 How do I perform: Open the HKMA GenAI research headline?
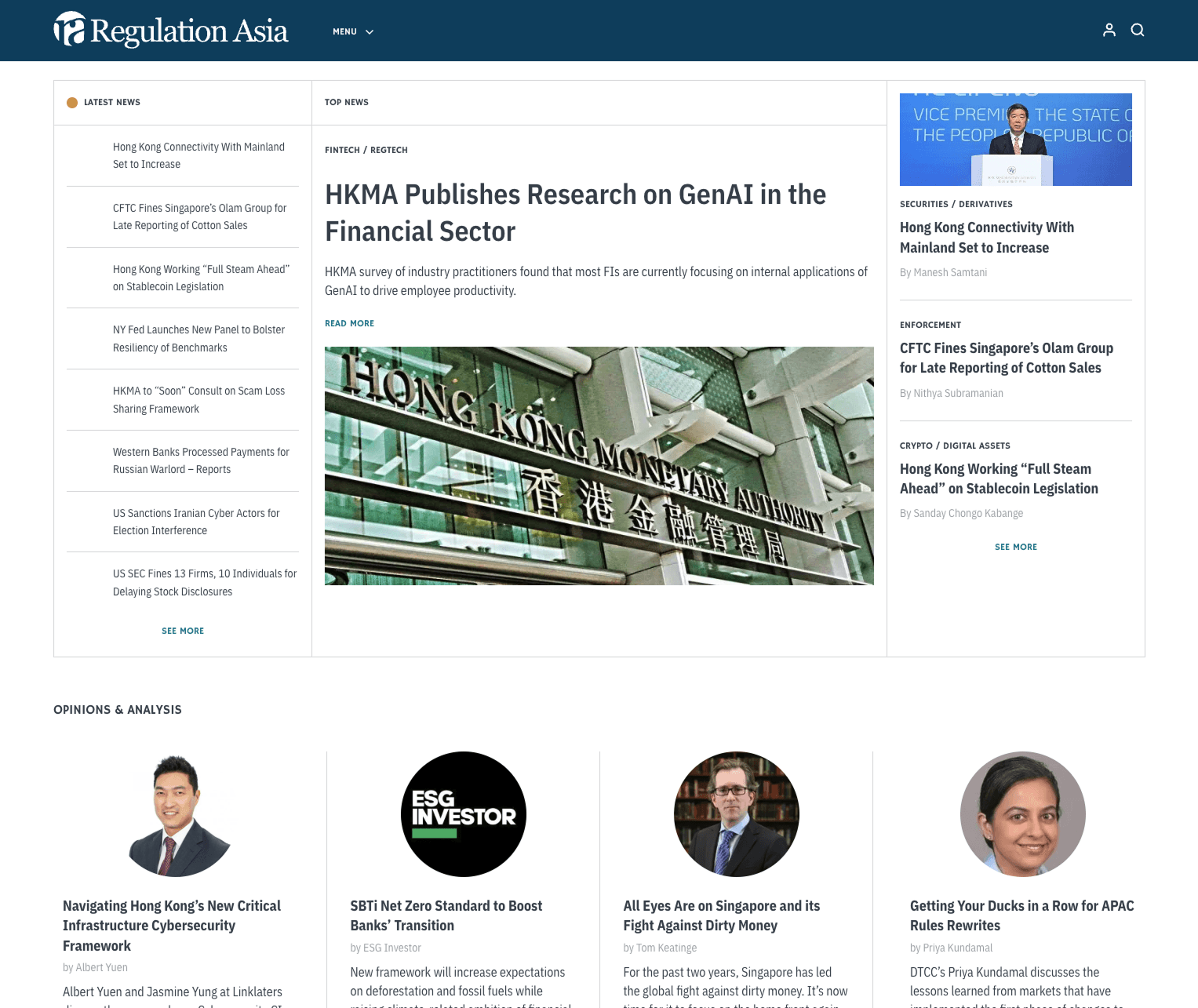(x=576, y=213)
